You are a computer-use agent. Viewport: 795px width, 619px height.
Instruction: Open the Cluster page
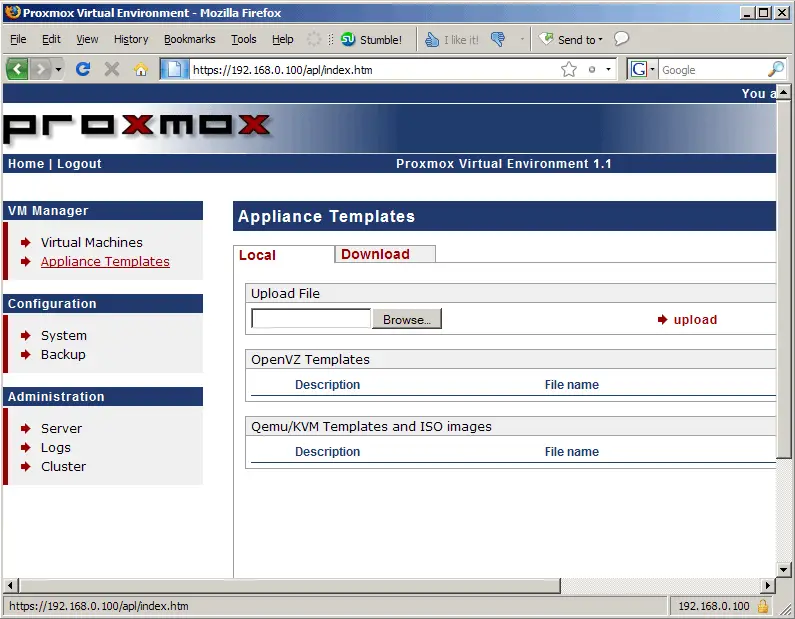63,466
